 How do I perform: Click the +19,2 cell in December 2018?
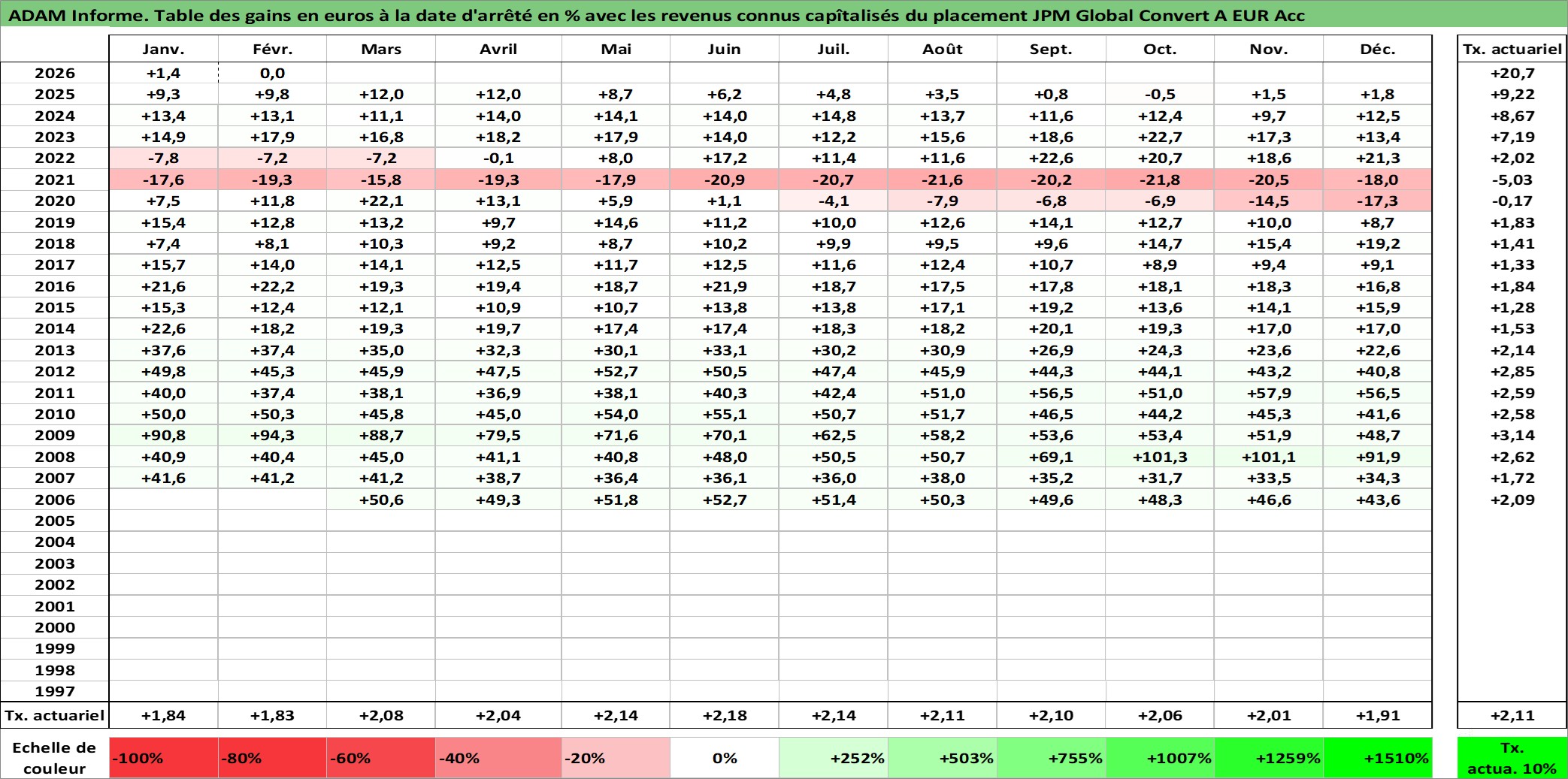pyautogui.click(x=1378, y=243)
